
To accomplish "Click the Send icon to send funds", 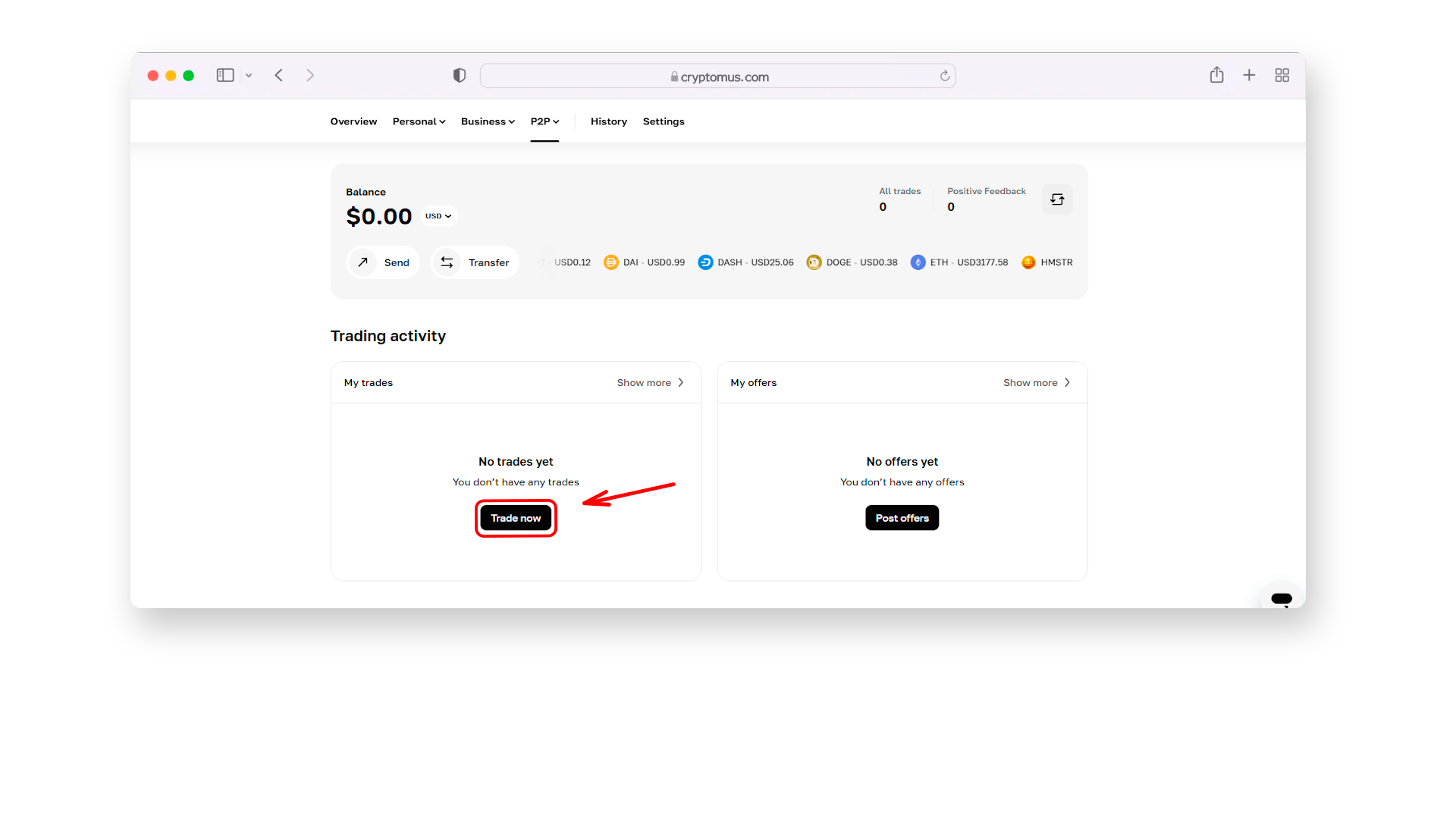I will point(362,262).
